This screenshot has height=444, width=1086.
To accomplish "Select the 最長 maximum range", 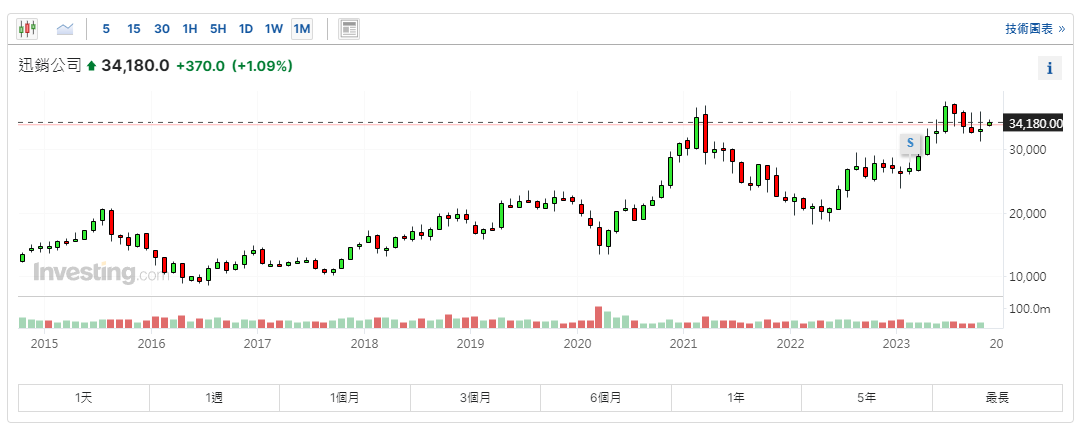I will click(997, 397).
